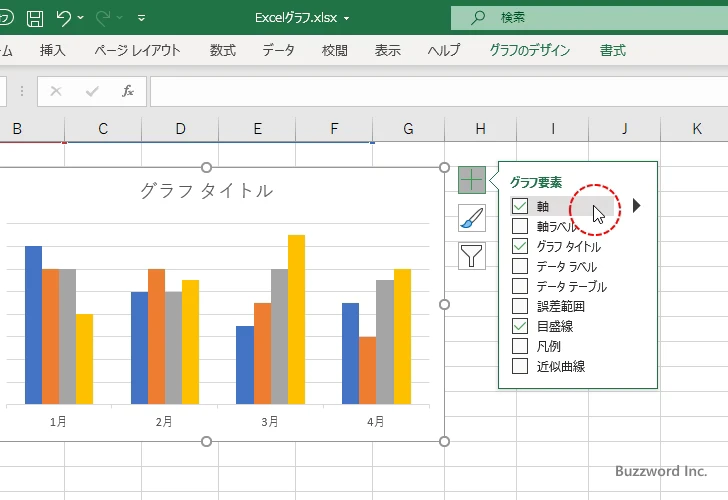Open the Excelグラフ.xlsx file name dropdown
Viewport: 728px width, 500px height.
tap(346, 19)
